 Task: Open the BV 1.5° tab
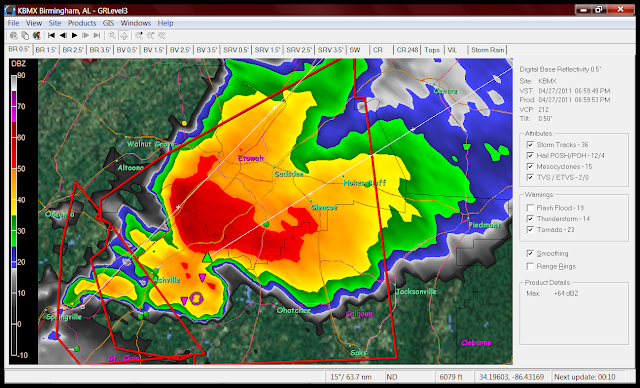153,50
